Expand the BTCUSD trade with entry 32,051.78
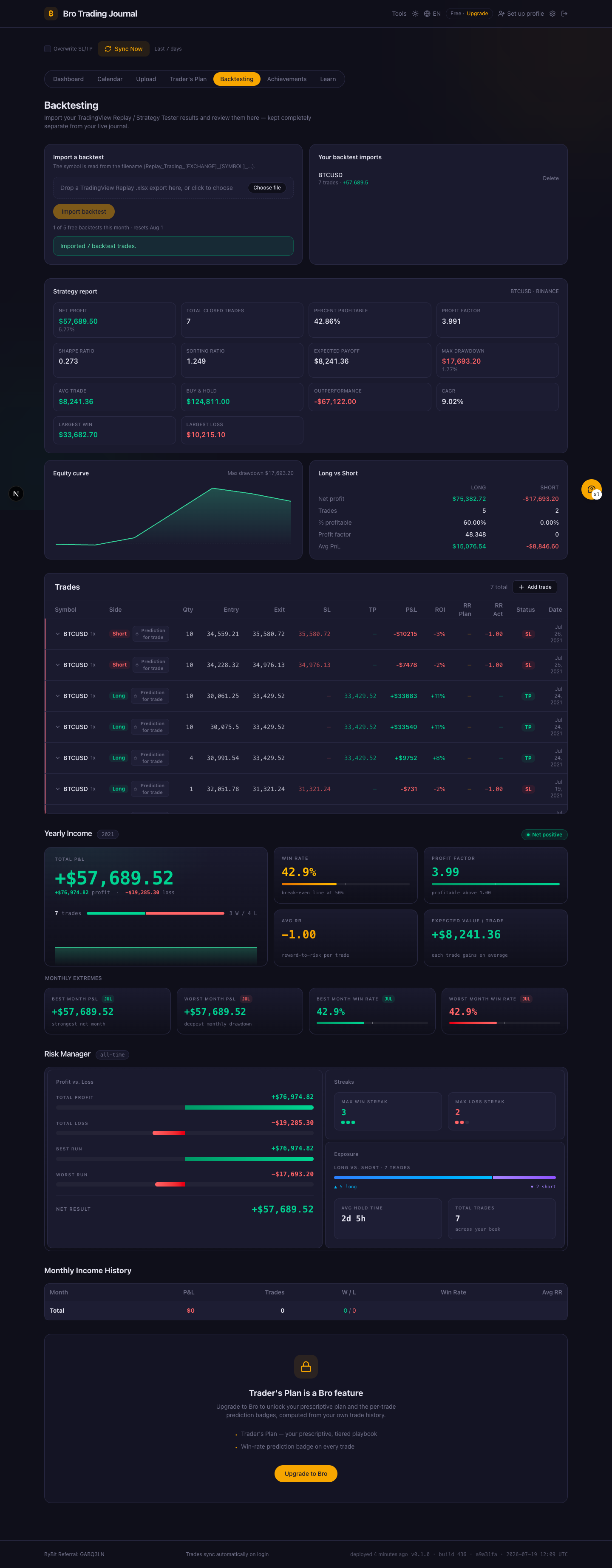Screen dimensions: 612x1568 tap(58, 789)
